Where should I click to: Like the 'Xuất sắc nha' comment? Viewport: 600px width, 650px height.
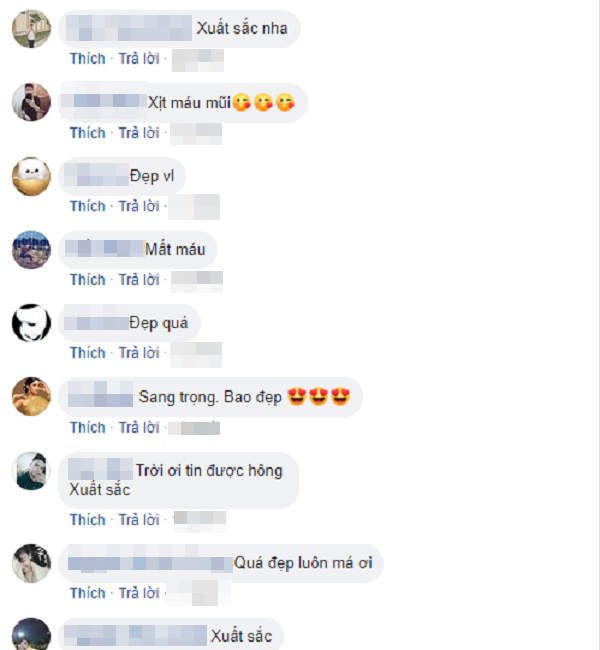[x=87, y=58]
